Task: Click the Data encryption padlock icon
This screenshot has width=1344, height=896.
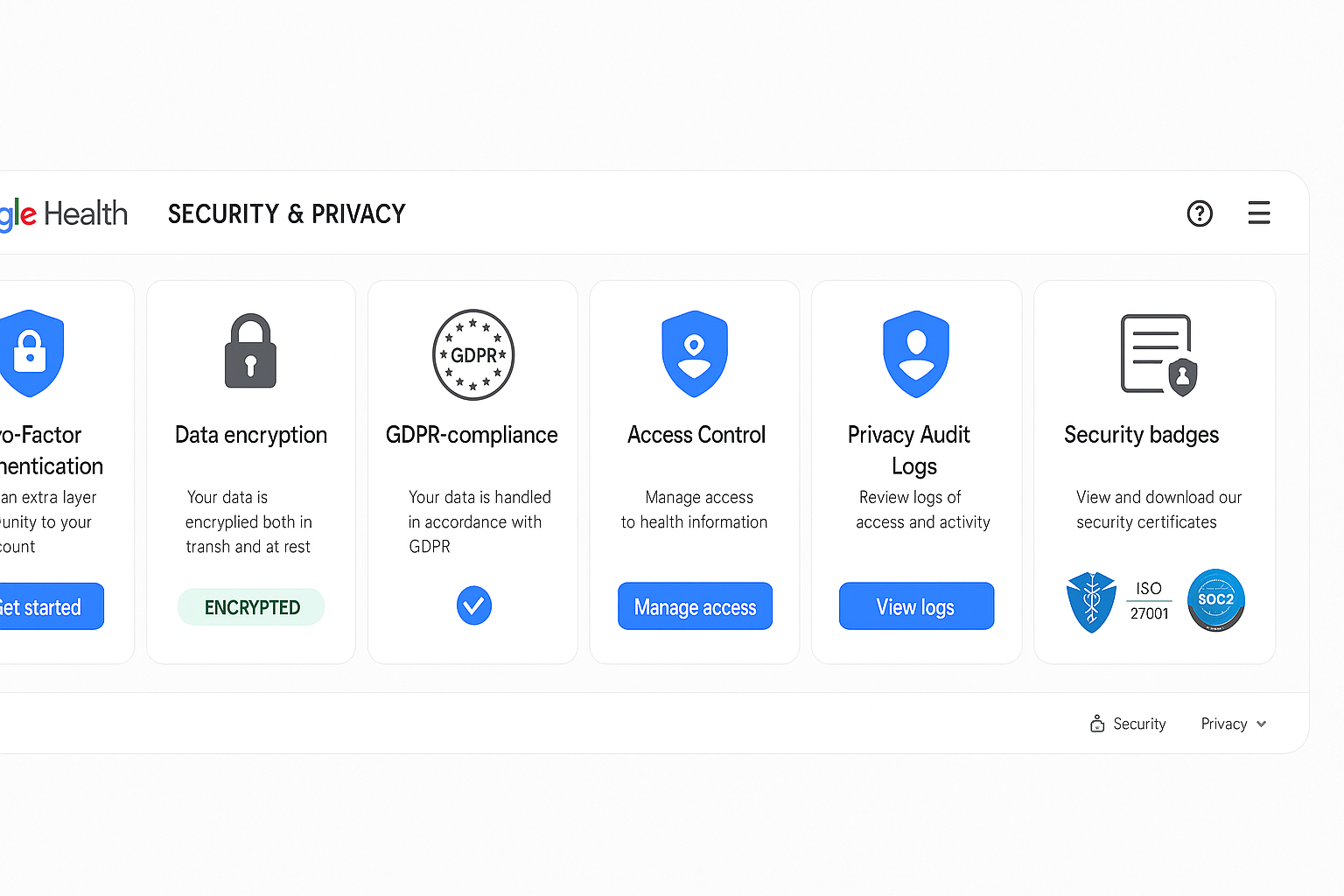Action: coord(250,352)
